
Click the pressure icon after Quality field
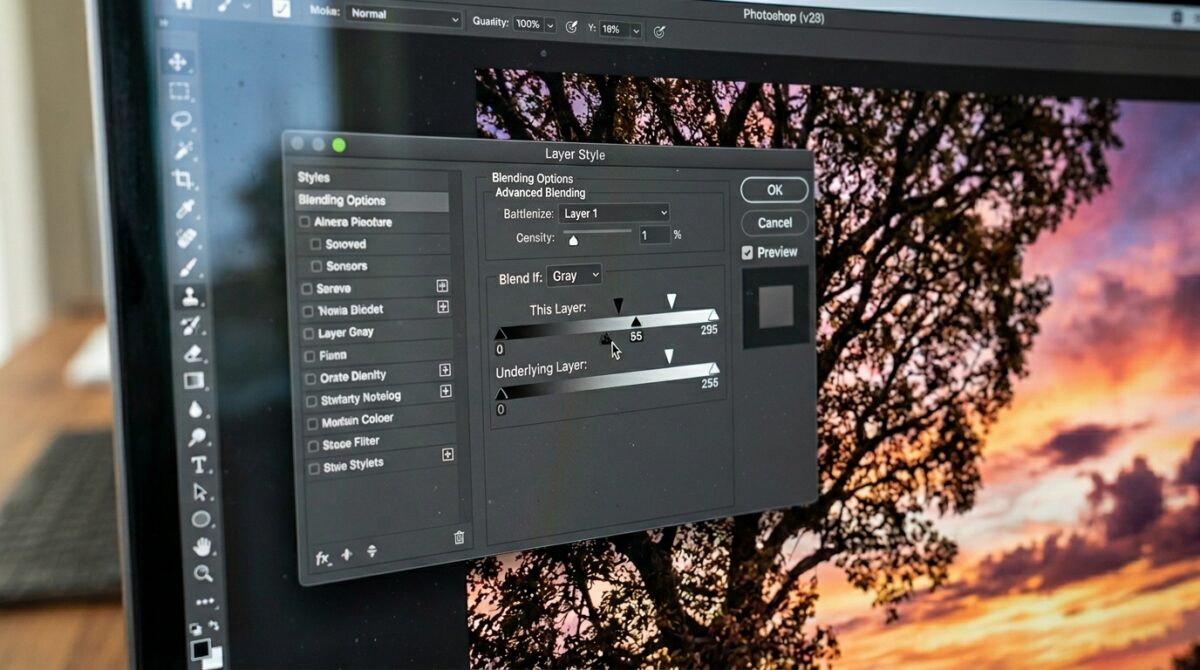pyautogui.click(x=571, y=26)
